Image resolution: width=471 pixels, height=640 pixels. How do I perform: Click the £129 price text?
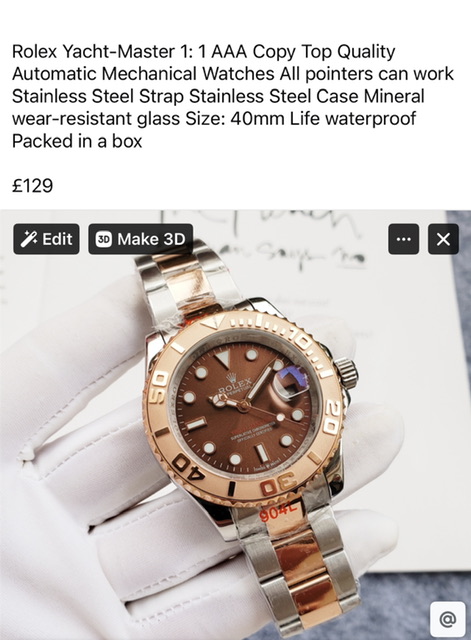tap(33, 186)
